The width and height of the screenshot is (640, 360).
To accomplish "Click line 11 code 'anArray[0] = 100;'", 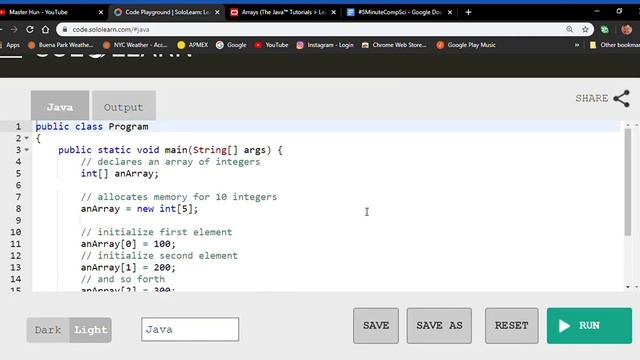I will [128, 244].
